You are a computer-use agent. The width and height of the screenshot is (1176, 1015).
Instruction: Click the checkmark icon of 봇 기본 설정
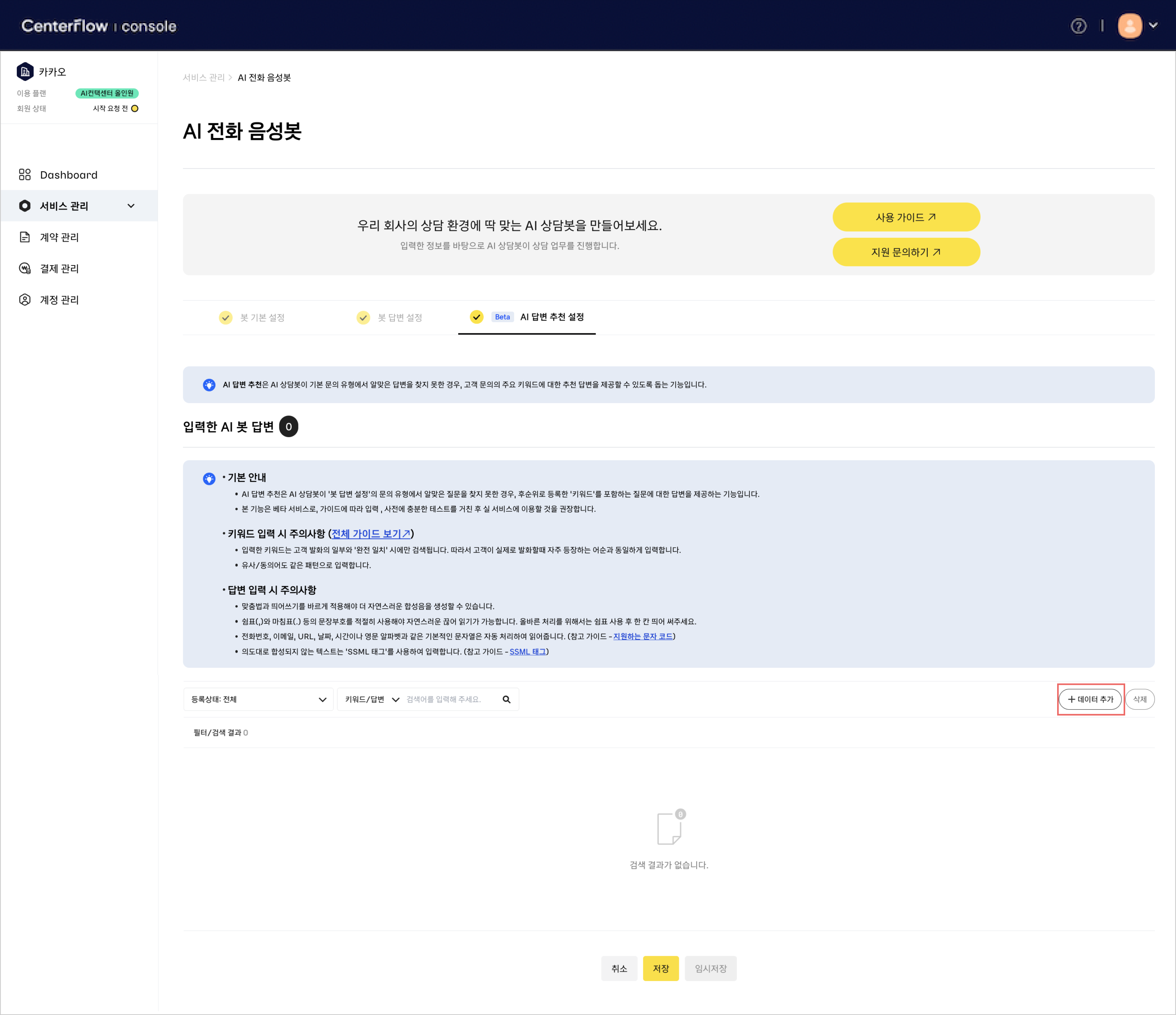click(225, 317)
